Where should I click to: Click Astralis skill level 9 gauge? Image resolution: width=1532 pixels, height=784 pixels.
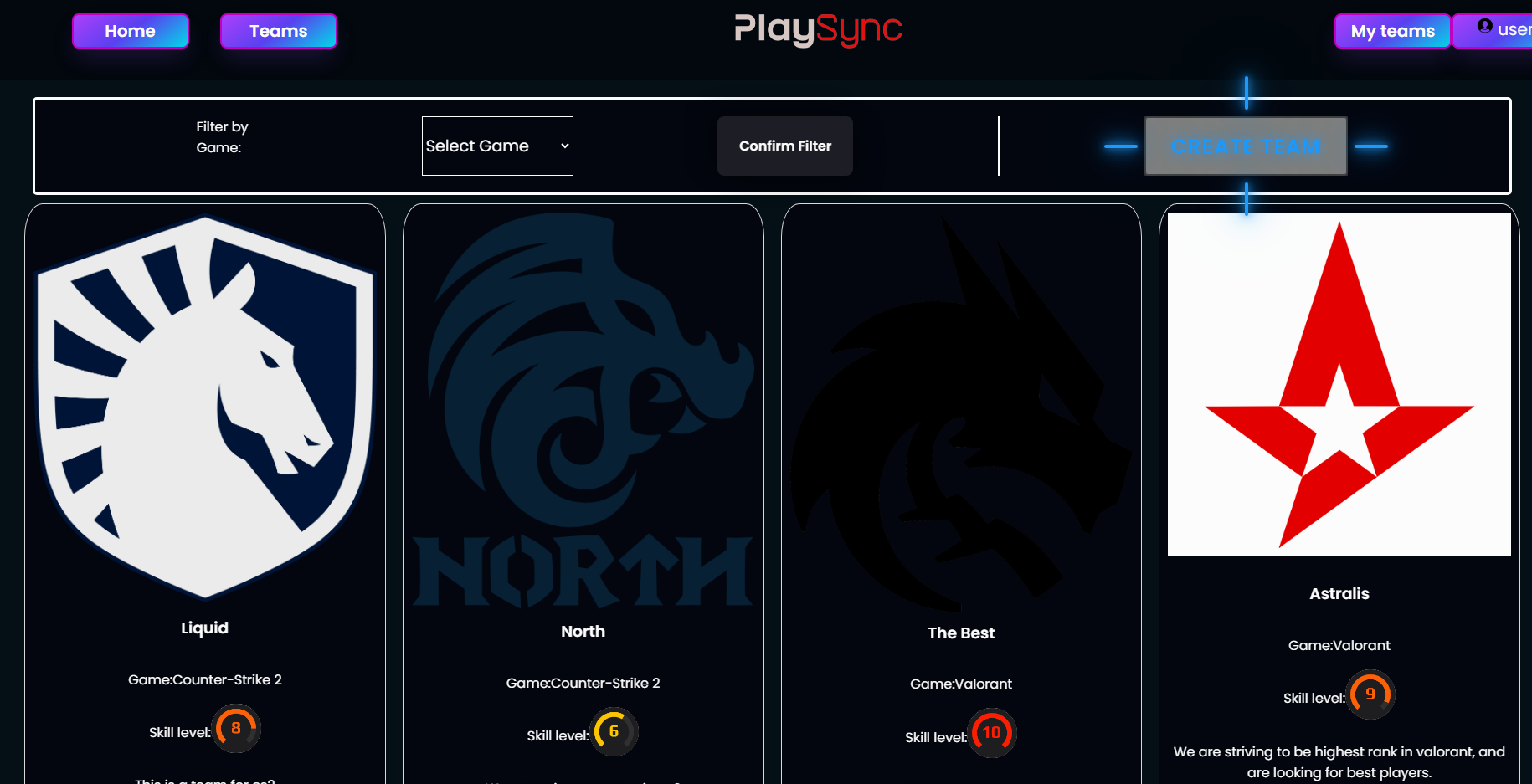click(1371, 694)
